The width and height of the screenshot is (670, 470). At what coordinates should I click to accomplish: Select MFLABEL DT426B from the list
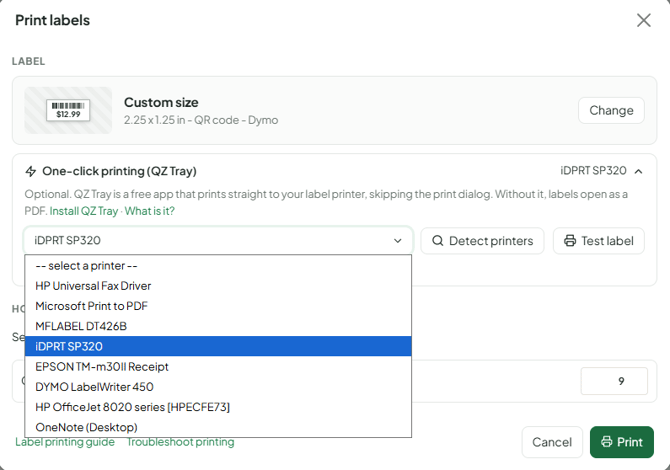point(218,326)
